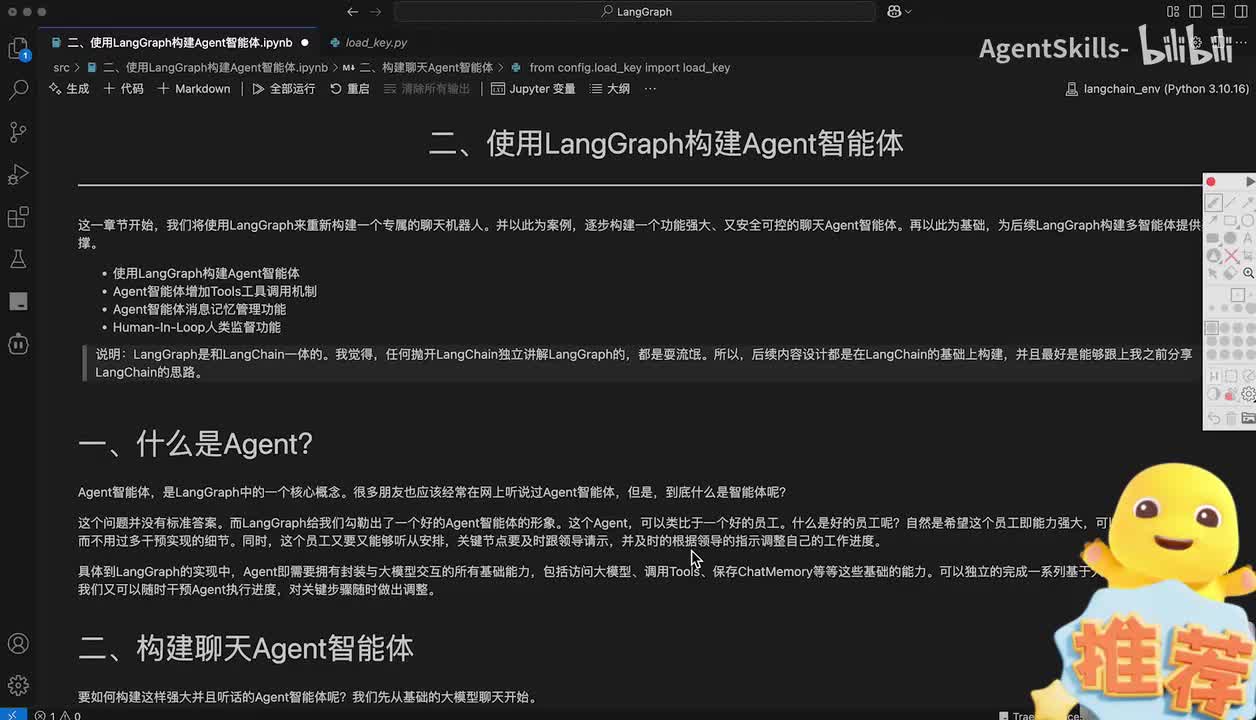Click the from config.load_key breadcrumb
The width and height of the screenshot is (1256, 720).
pyautogui.click(x=620, y=68)
